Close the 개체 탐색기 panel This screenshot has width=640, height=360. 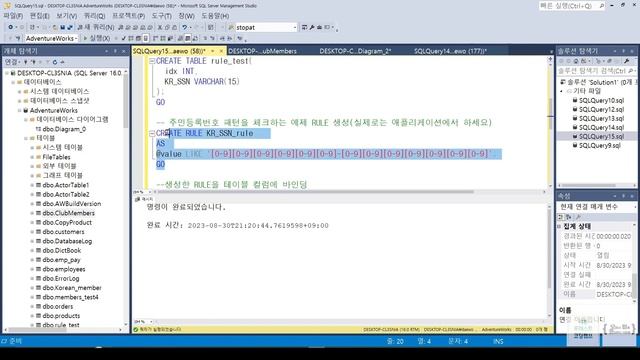tap(124, 51)
